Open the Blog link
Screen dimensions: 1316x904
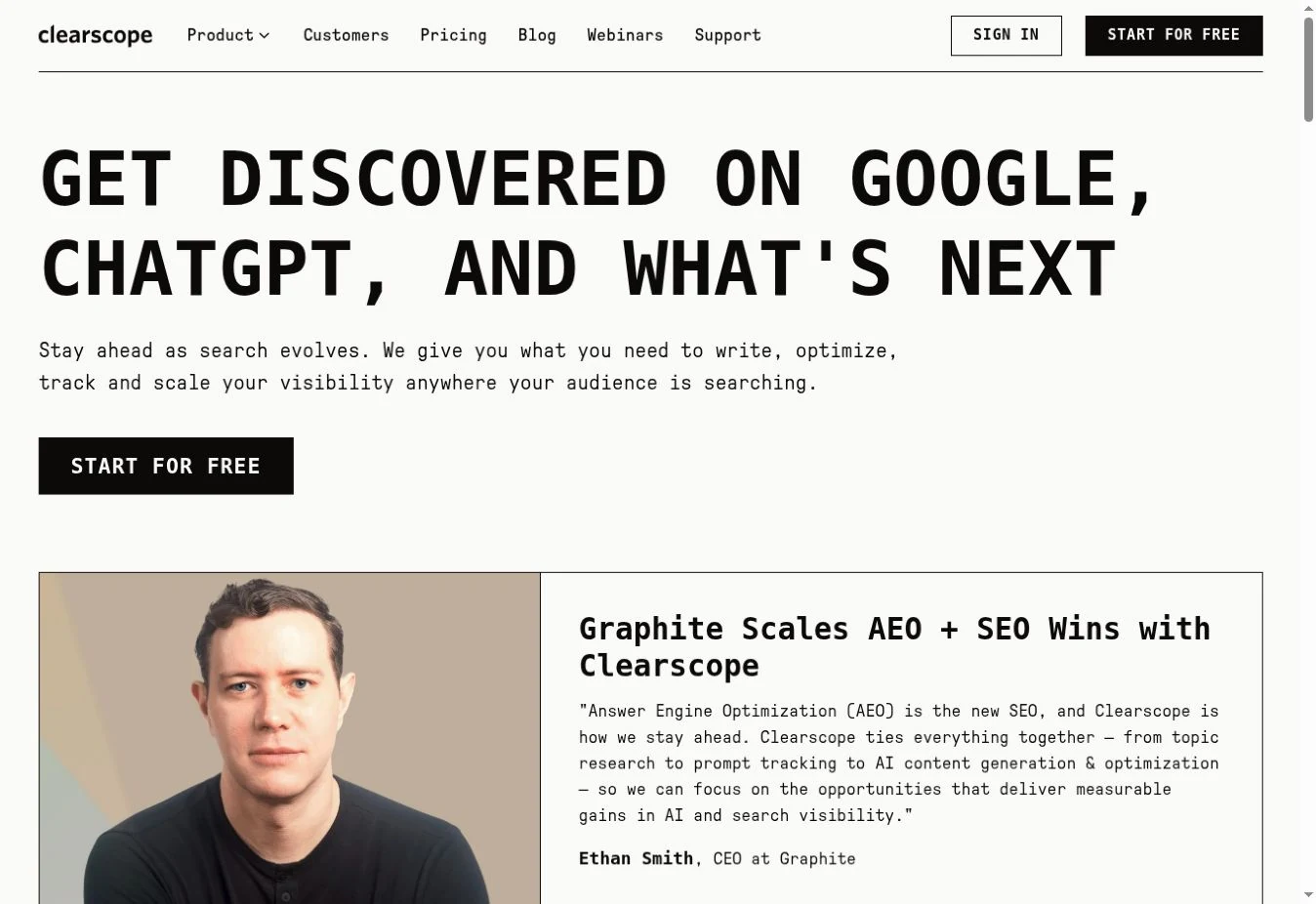[x=537, y=35]
